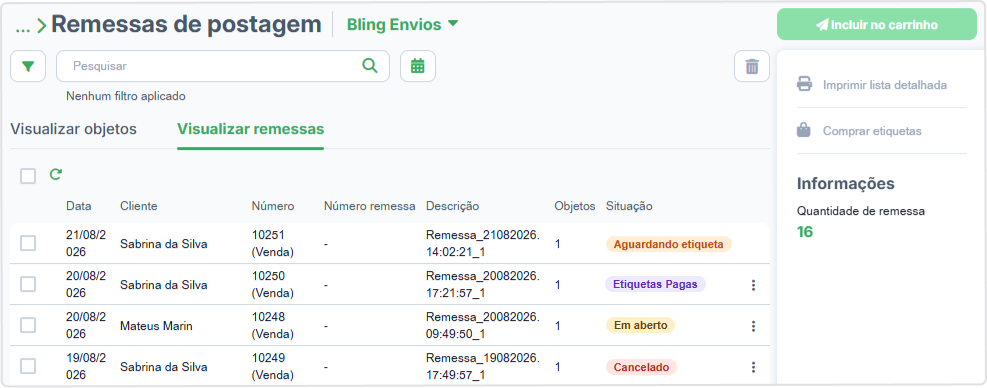Click the Etiquetas Pagas status badge
This screenshot has width=987, height=388.
point(655,284)
